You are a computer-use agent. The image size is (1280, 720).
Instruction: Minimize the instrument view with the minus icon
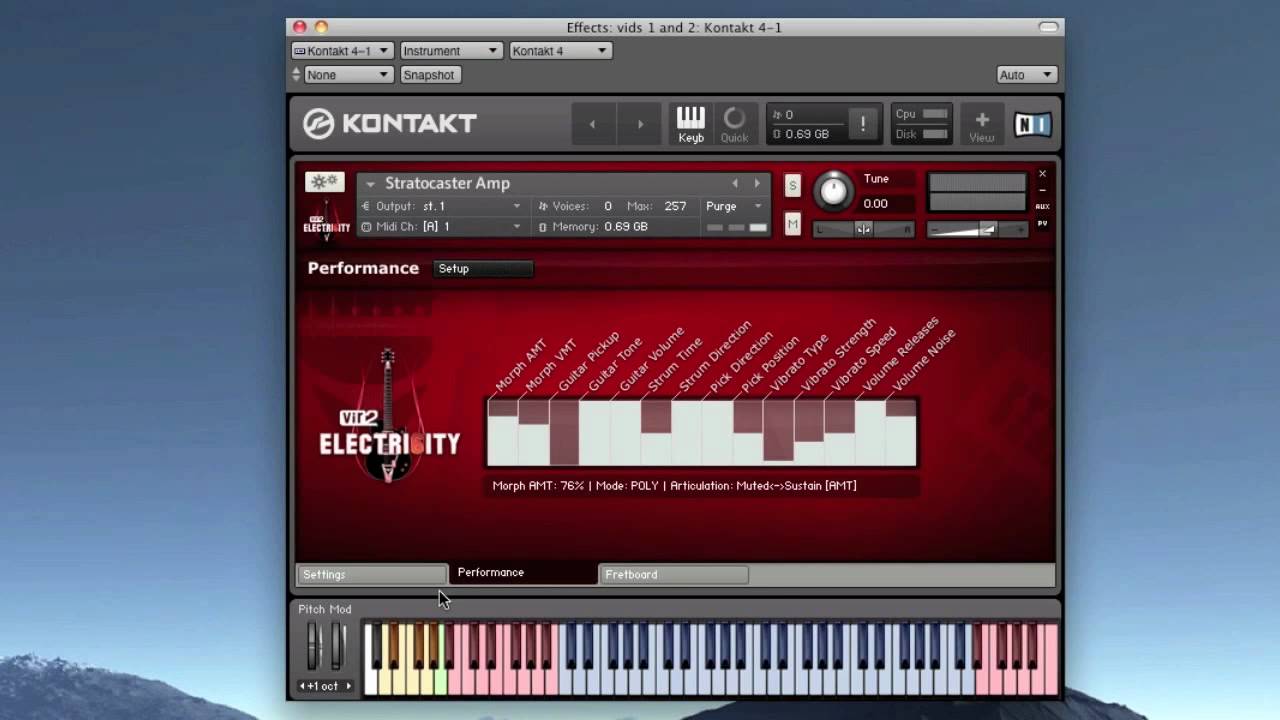pos(1042,190)
